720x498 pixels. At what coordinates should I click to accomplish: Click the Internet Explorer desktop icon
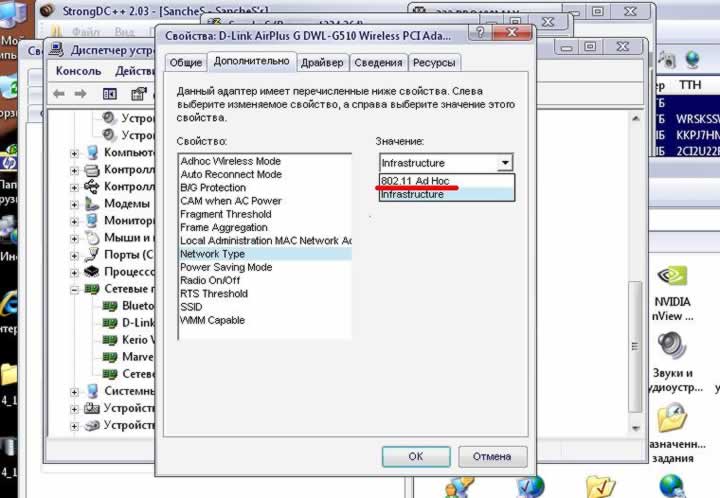[x=8, y=303]
